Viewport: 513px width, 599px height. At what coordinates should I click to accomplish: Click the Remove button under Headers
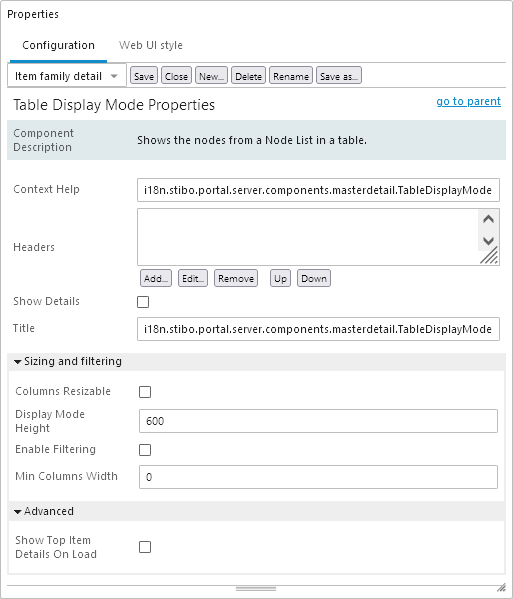pyautogui.click(x=236, y=278)
